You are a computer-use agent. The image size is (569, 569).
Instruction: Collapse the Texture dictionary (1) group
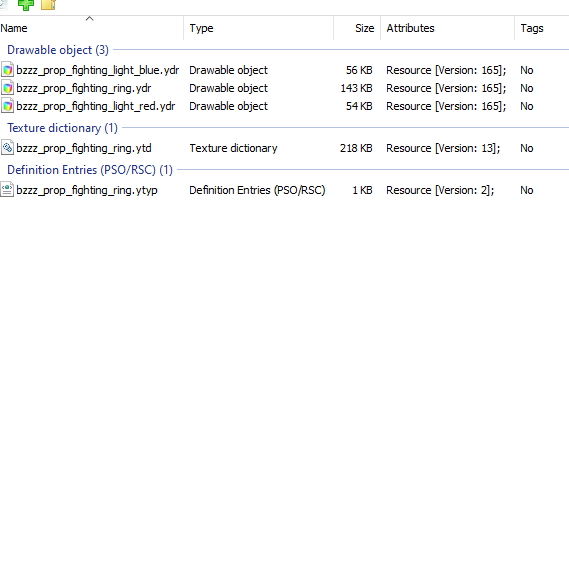(x=62, y=128)
